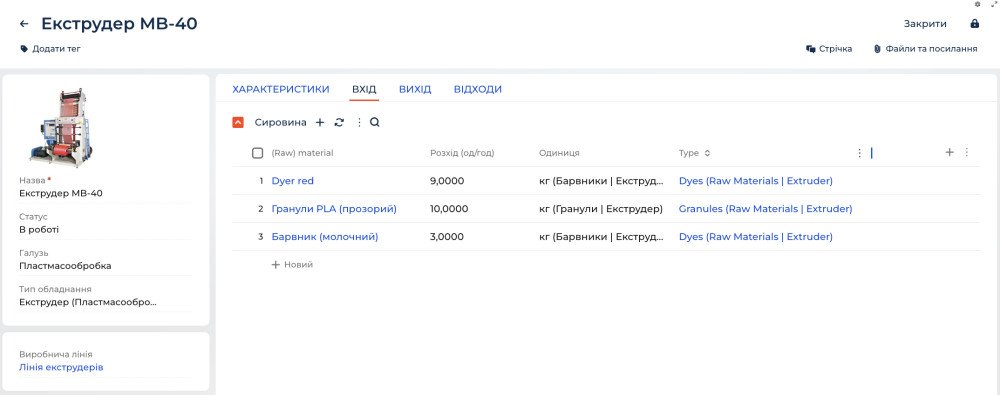Image resolution: width=1000 pixels, height=395 pixels.
Task: Click the Тип обладнання field value
Action: pyautogui.click(x=105, y=302)
